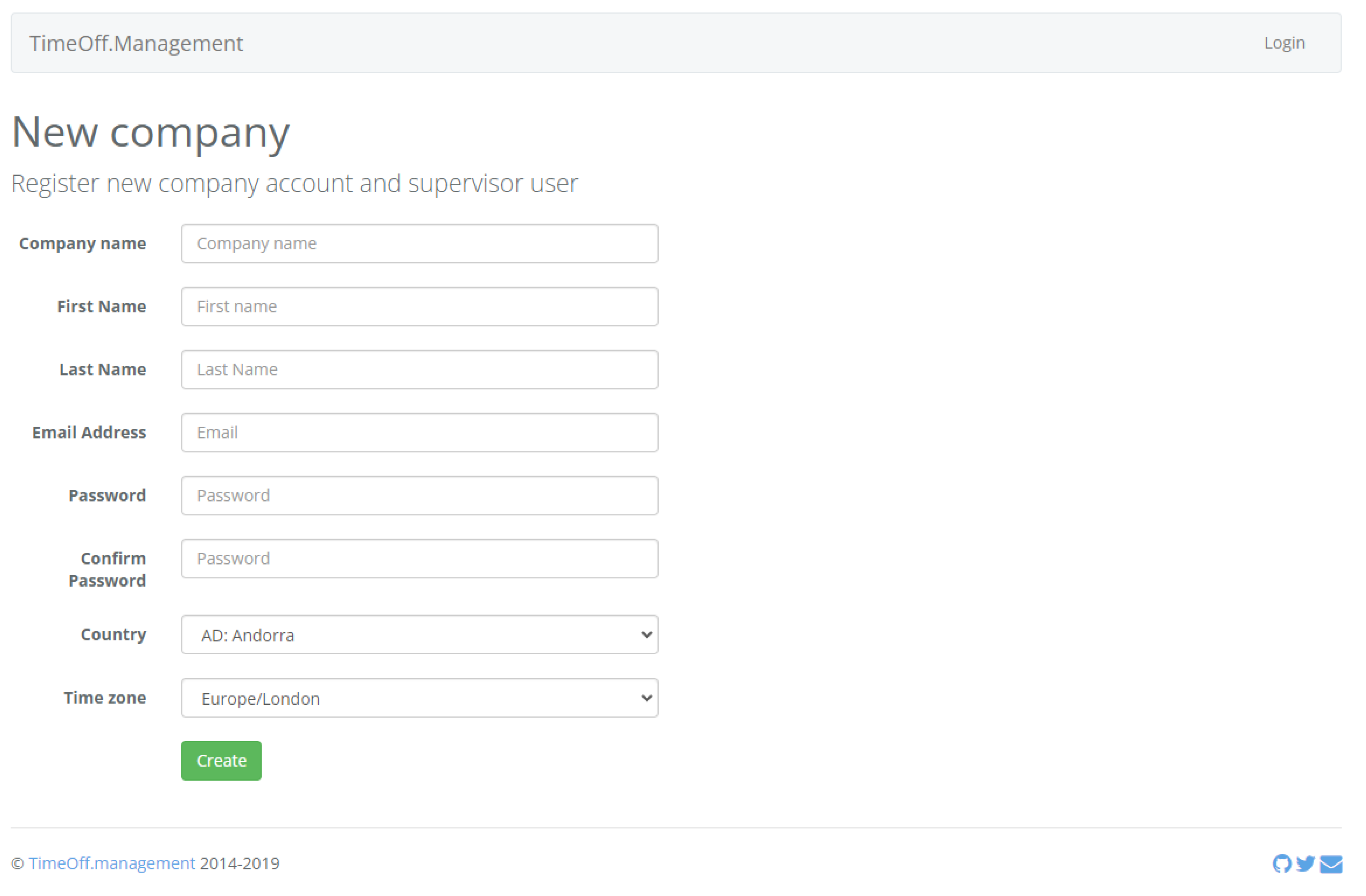Click the bold "Company name" form label

83,243
